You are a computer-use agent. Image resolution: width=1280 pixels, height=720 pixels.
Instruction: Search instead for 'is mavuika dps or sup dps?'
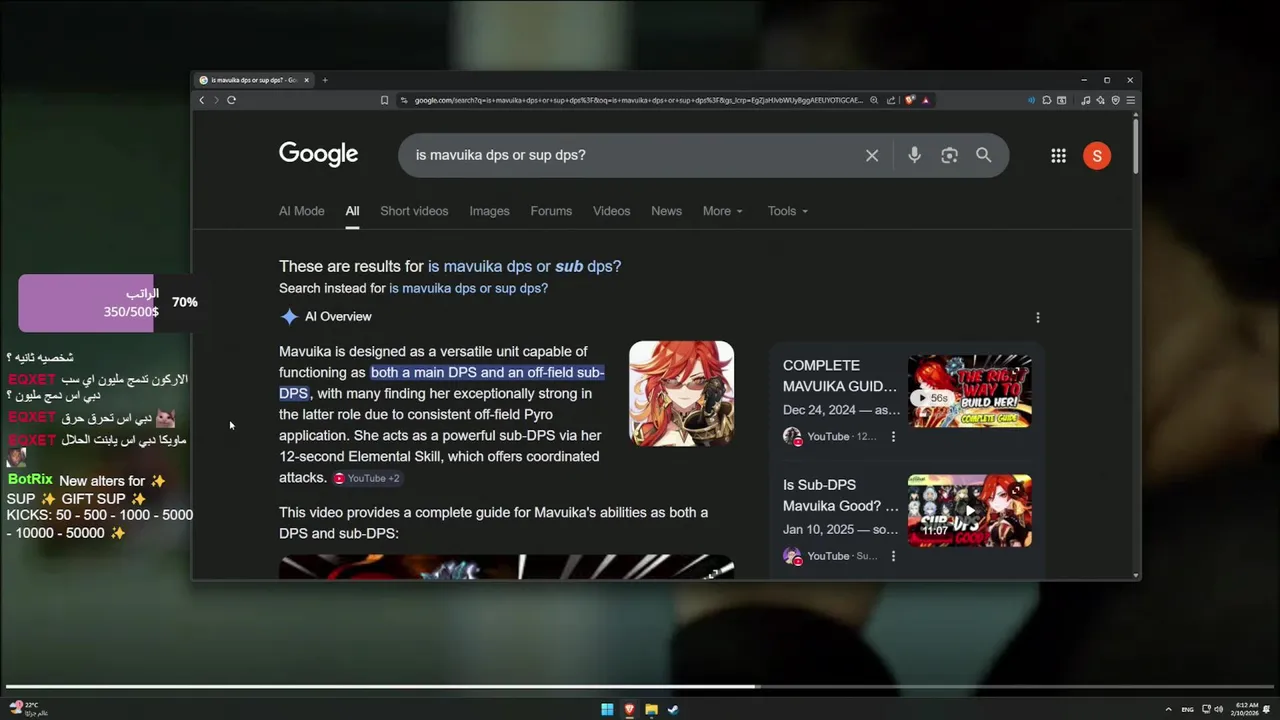(468, 288)
